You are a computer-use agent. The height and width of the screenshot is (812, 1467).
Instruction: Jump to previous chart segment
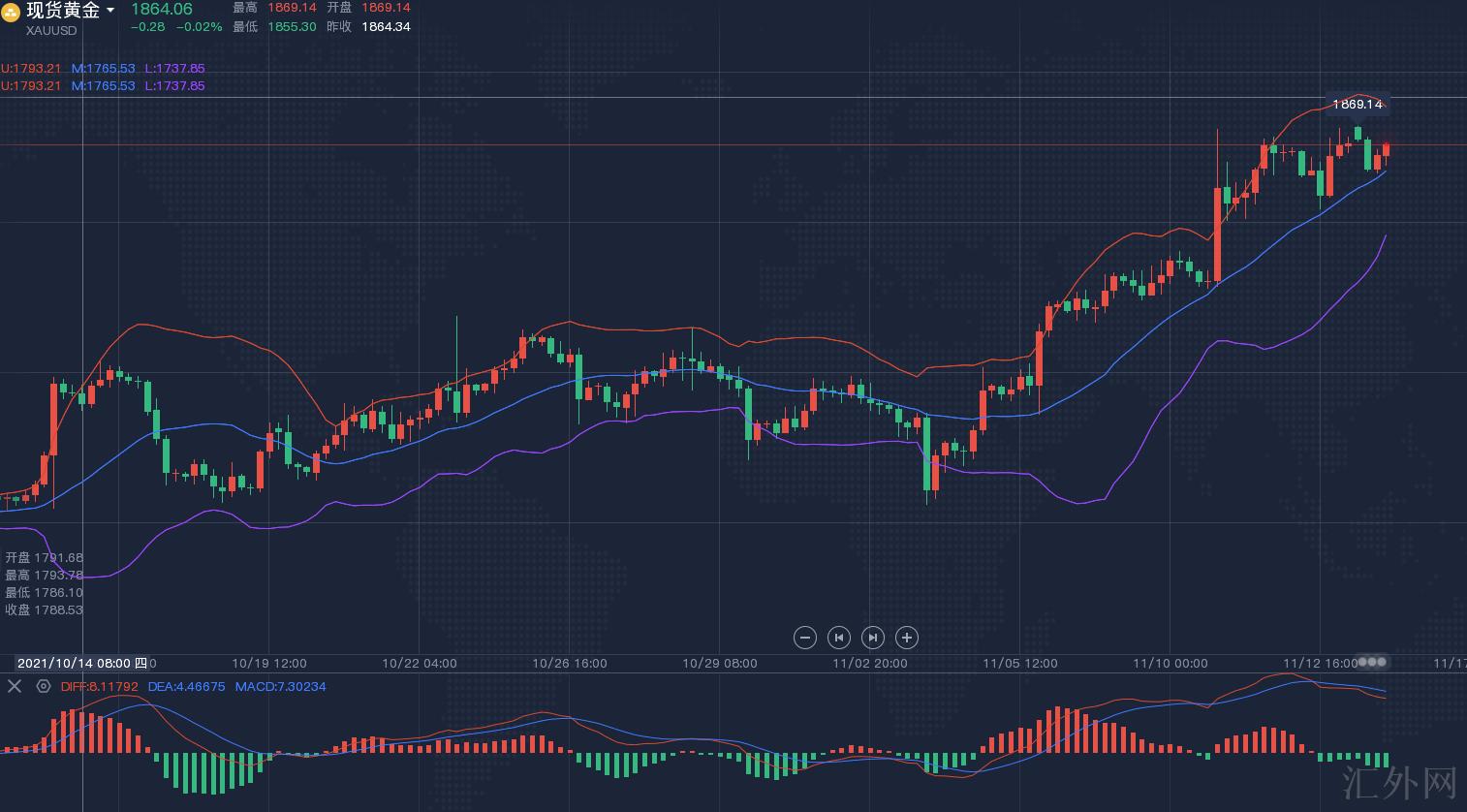pyautogui.click(x=839, y=638)
